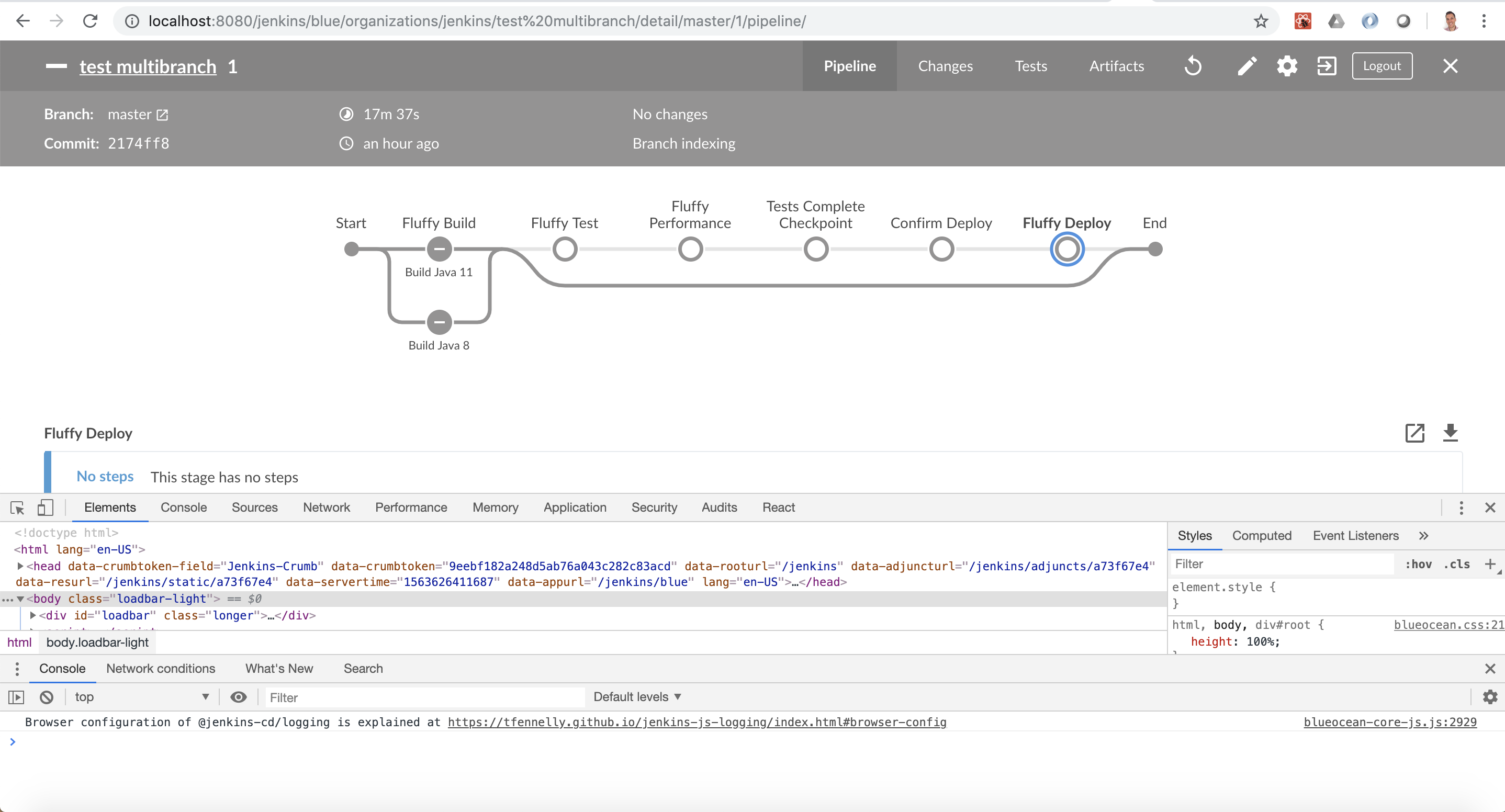Viewport: 1505px width, 812px height.
Task: Click the go to classic icon
Action: 1326,66
